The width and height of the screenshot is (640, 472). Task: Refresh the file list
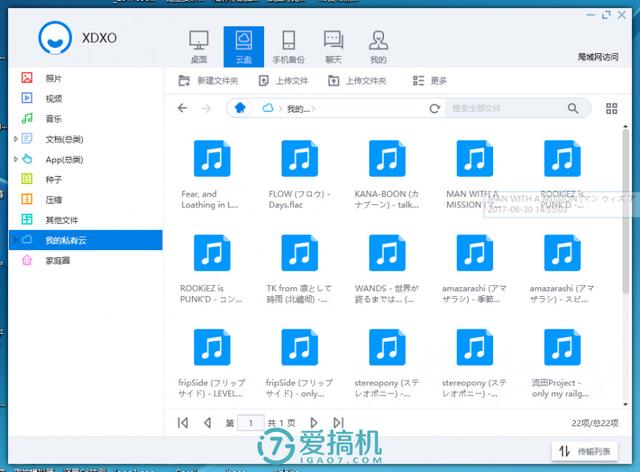coord(435,108)
